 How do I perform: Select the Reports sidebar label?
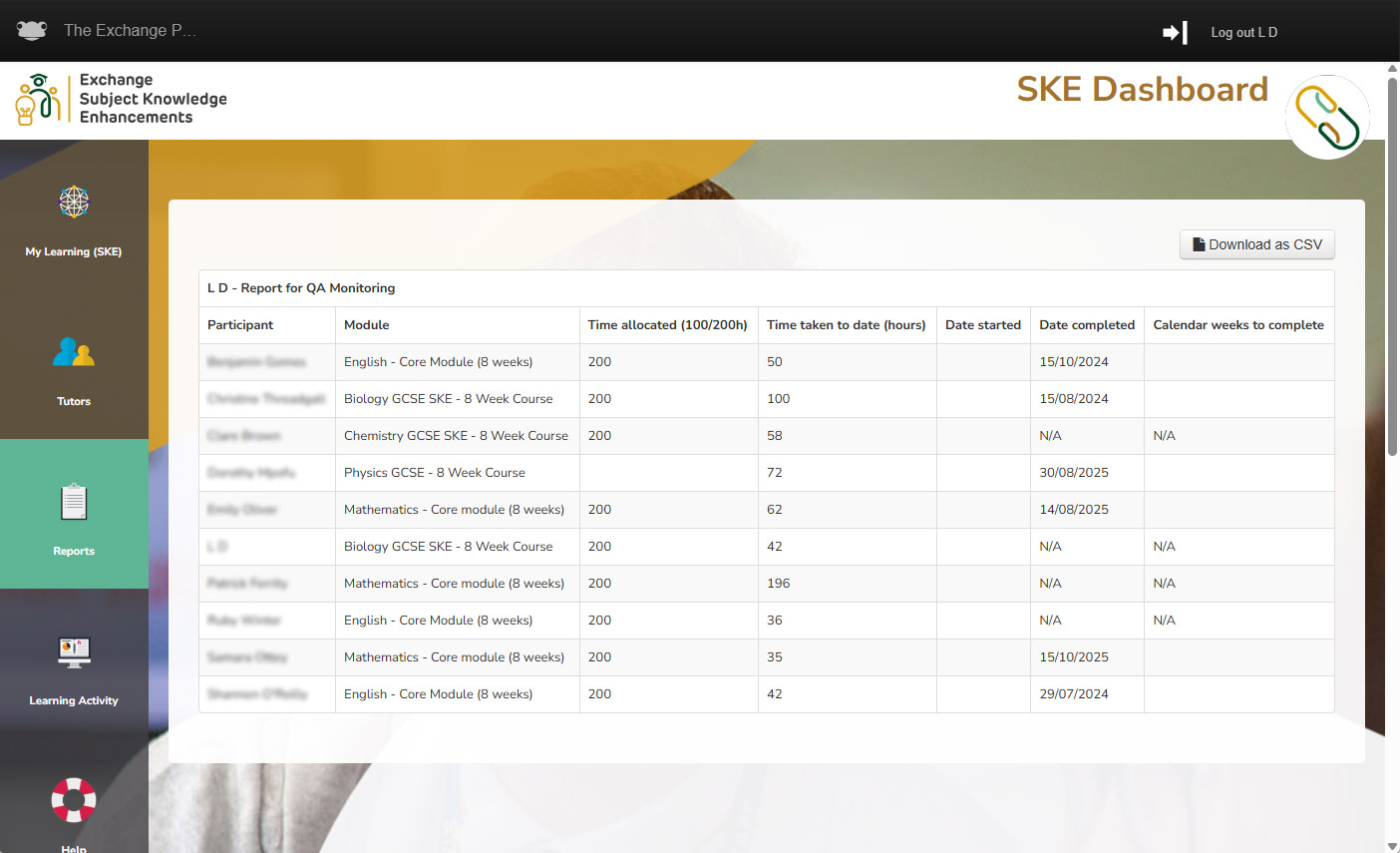(74, 551)
